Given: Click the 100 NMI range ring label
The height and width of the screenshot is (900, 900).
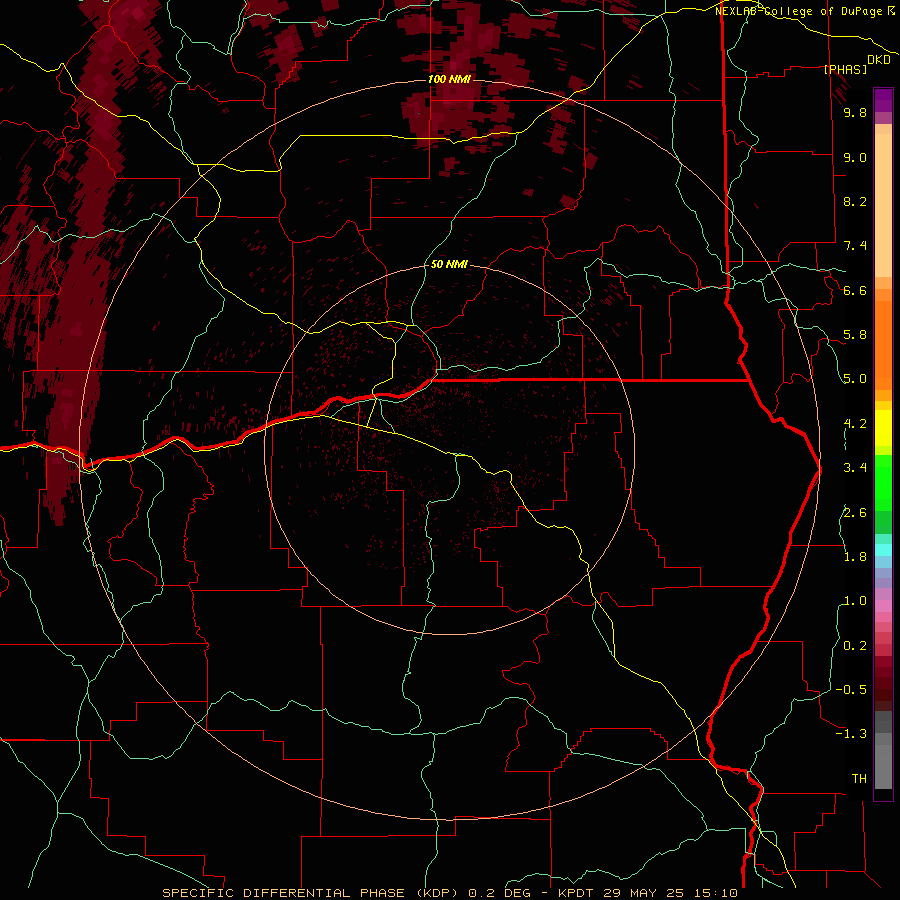Looking at the screenshot, I should pyautogui.click(x=449, y=79).
